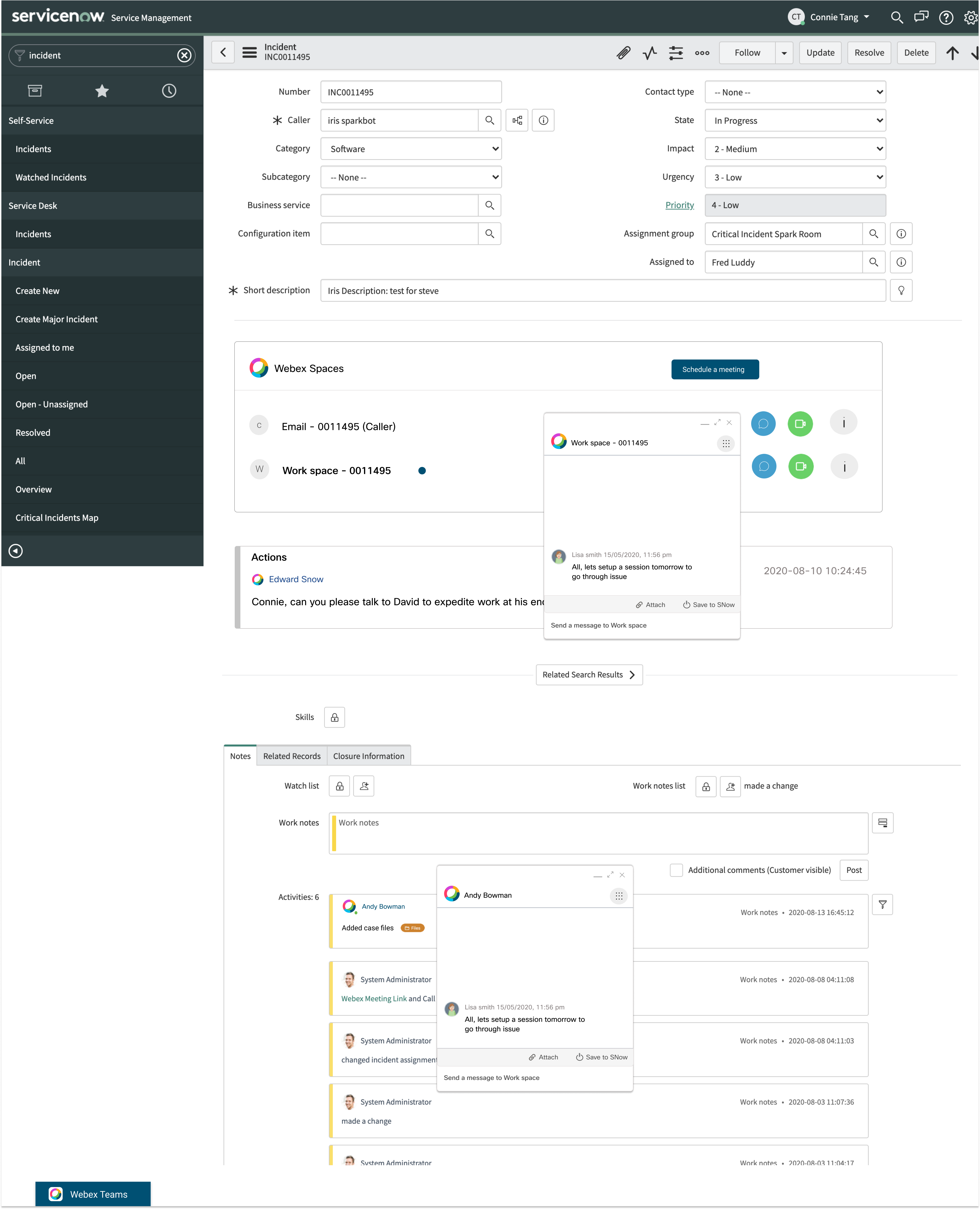Image resolution: width=980 pixels, height=1209 pixels.
Task: Open help question mark icon
Action: (946, 17)
